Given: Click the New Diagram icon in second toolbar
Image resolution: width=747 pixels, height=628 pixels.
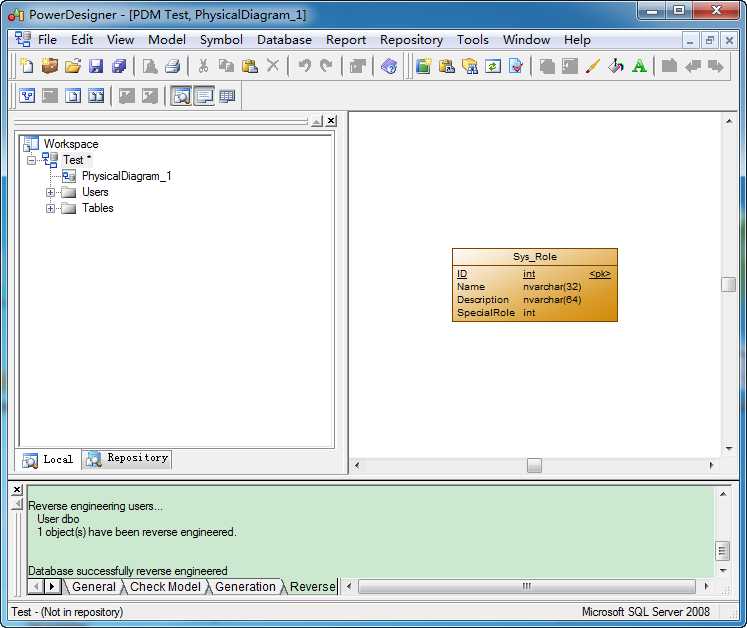Looking at the screenshot, I should (27, 96).
